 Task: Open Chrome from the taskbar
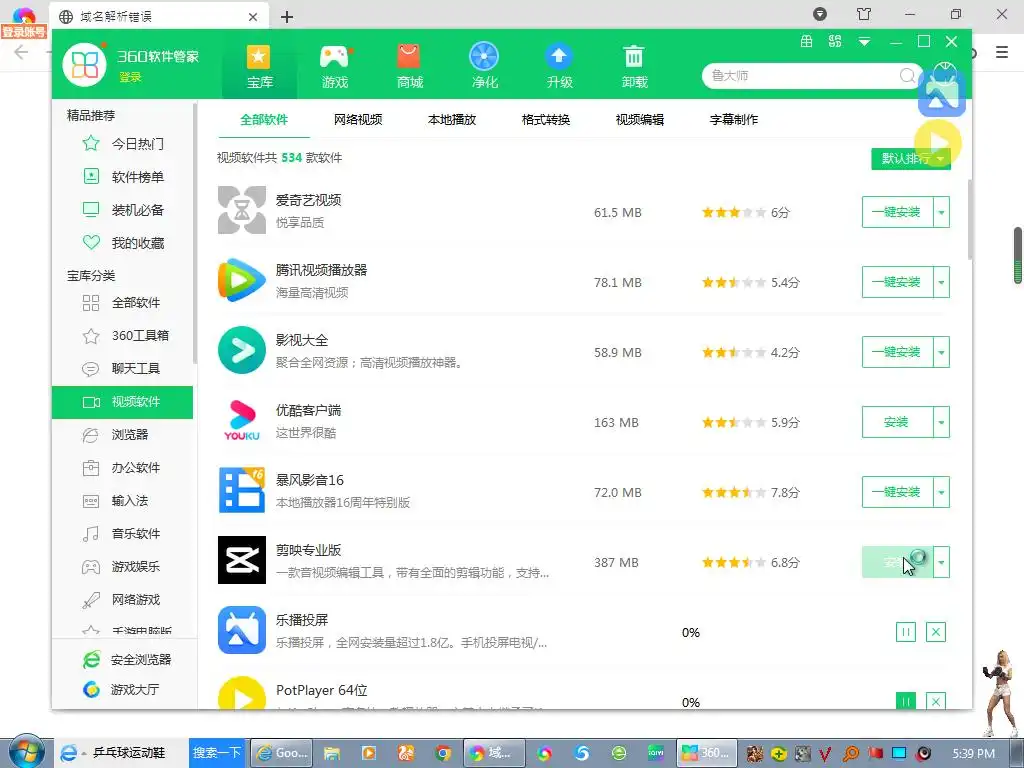click(443, 754)
